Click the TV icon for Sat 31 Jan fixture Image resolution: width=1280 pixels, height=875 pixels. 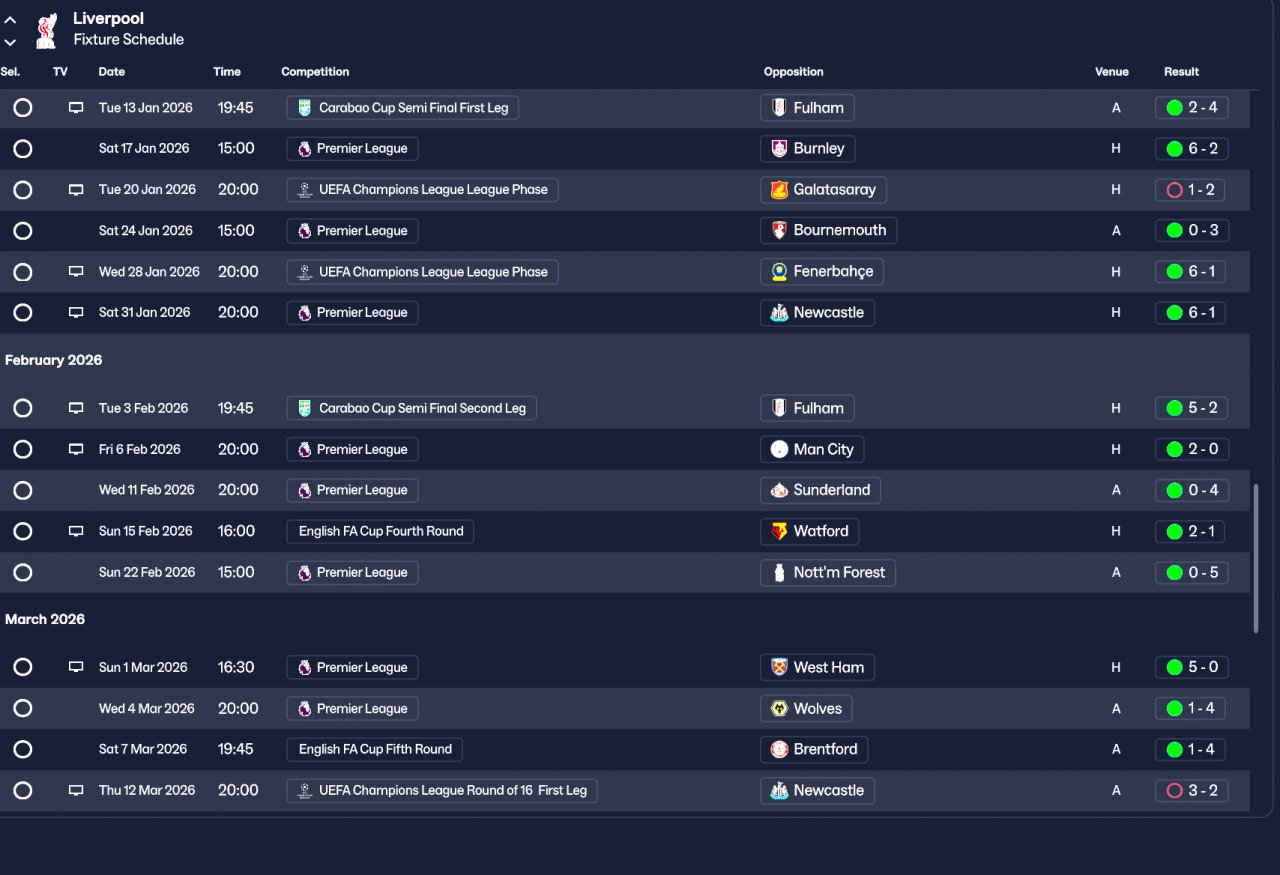pyautogui.click(x=76, y=313)
